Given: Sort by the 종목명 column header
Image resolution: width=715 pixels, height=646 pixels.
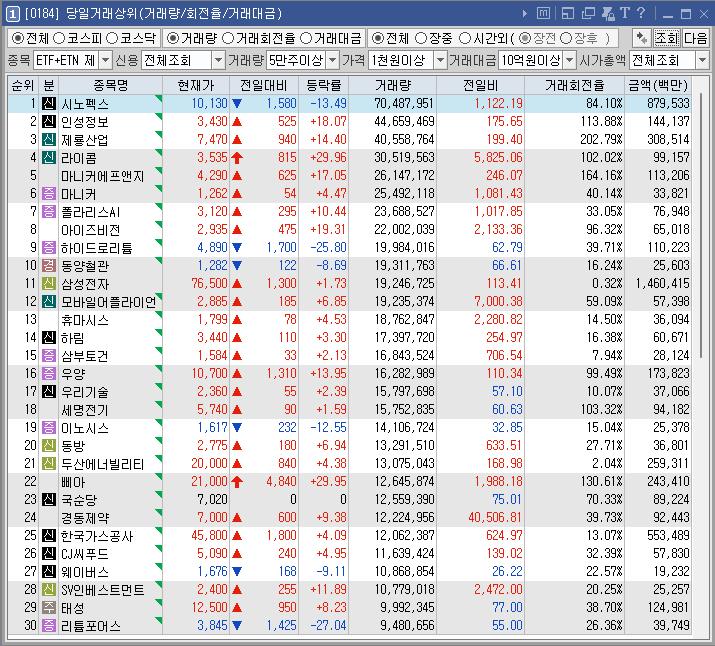Looking at the screenshot, I should pos(110,85).
